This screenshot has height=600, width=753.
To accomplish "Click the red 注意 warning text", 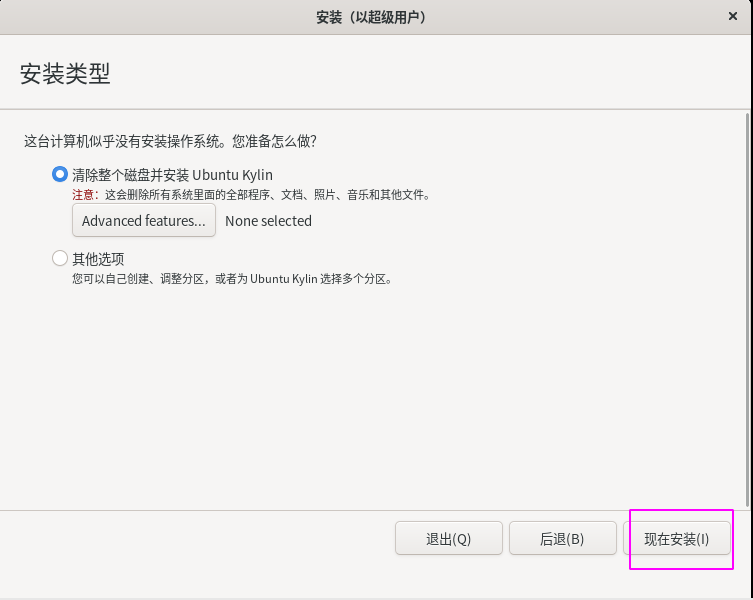I will pyautogui.click(x=85, y=195).
